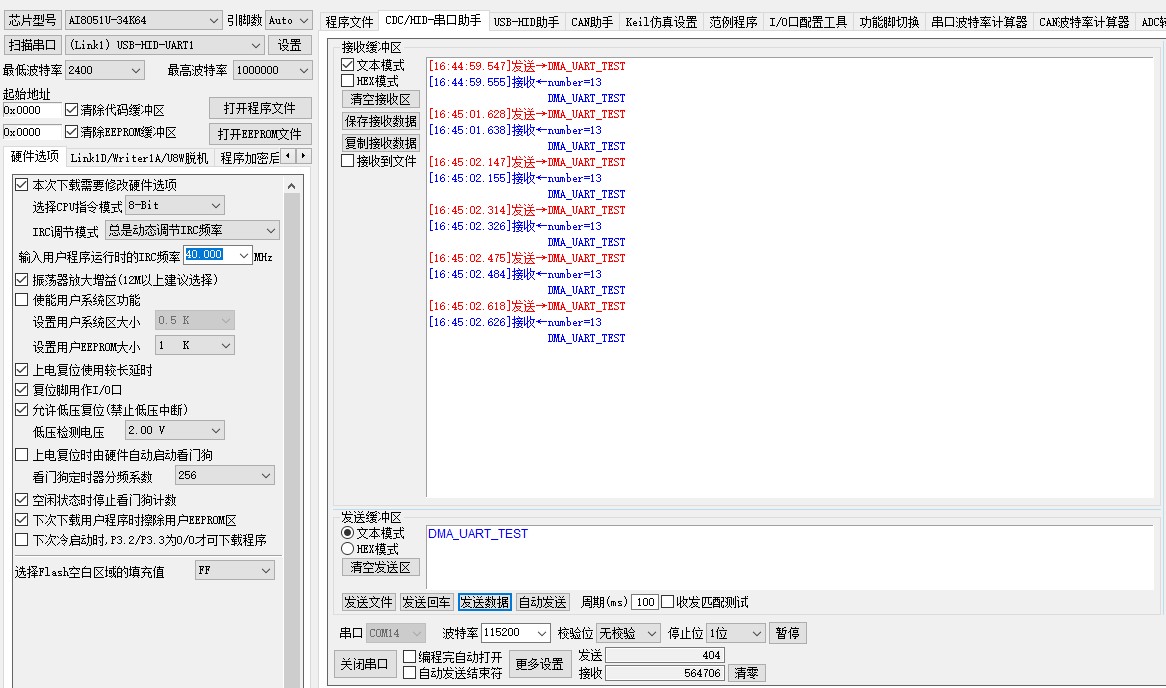Image resolution: width=1166 pixels, height=688 pixels.
Task: Click 复制接收数据 button
Action: tap(381, 143)
